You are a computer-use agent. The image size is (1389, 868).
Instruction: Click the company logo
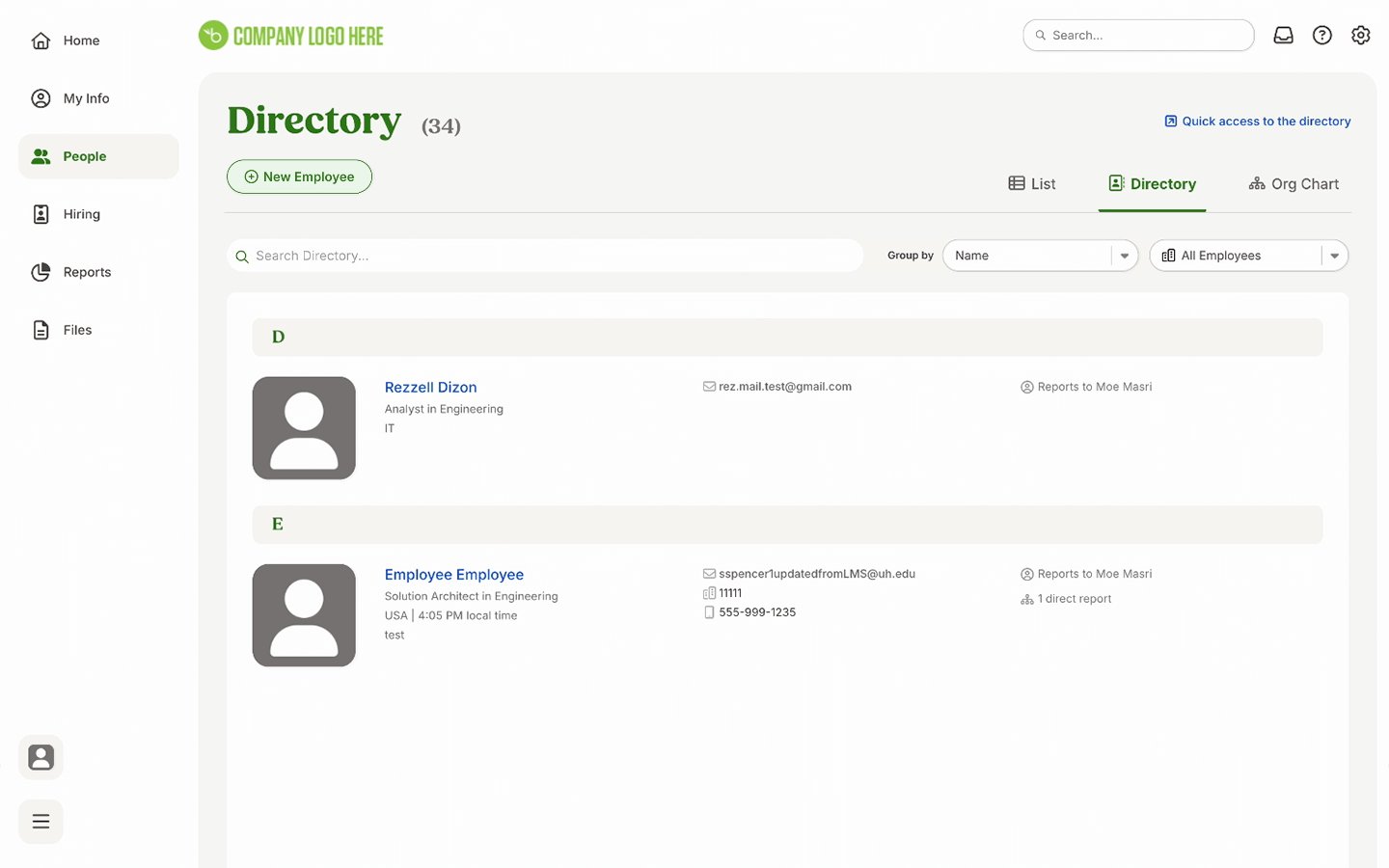pyautogui.click(x=291, y=36)
